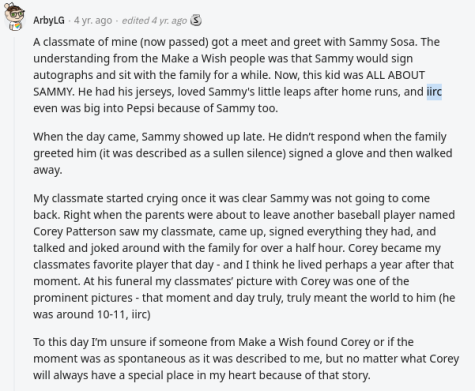Click the S badge icon after edited timestamp
The image size is (475, 391).
[196, 20]
